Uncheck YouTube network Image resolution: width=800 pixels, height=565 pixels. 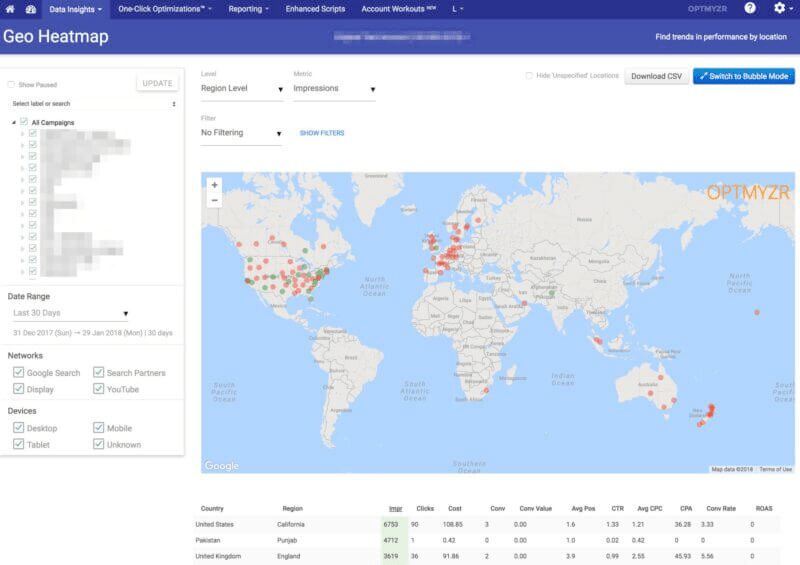coord(98,388)
